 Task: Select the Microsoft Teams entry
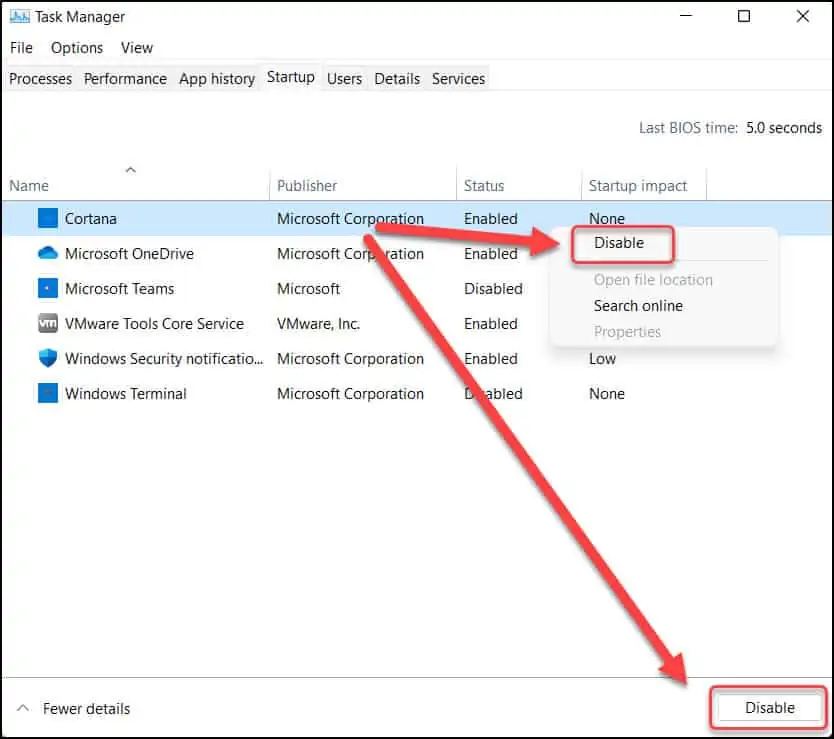point(119,288)
